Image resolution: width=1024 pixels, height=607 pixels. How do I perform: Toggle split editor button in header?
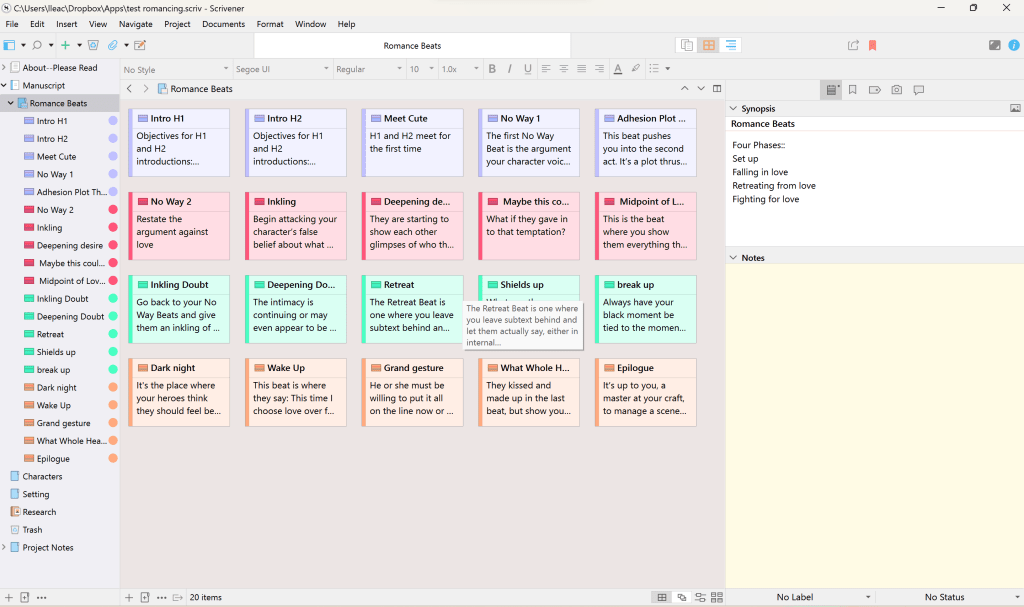(716, 89)
